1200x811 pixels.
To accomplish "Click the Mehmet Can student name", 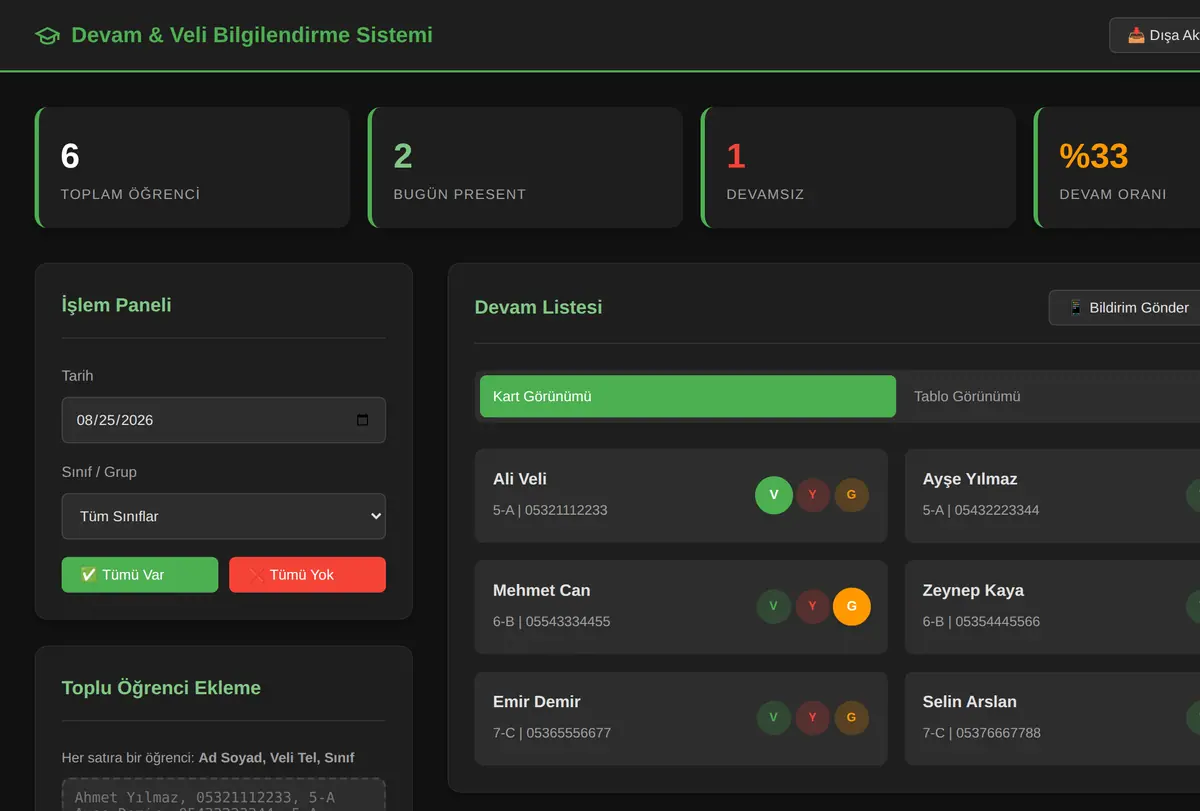I will click(x=542, y=590).
